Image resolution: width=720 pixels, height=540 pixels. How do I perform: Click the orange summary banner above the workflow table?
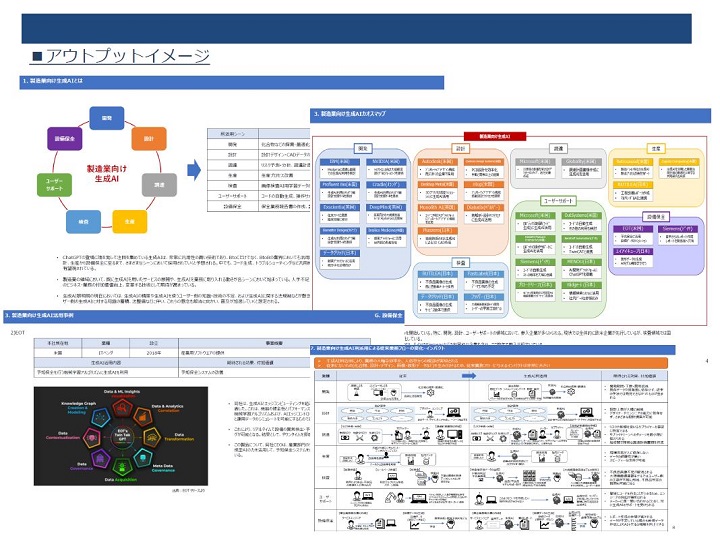tap(491, 363)
